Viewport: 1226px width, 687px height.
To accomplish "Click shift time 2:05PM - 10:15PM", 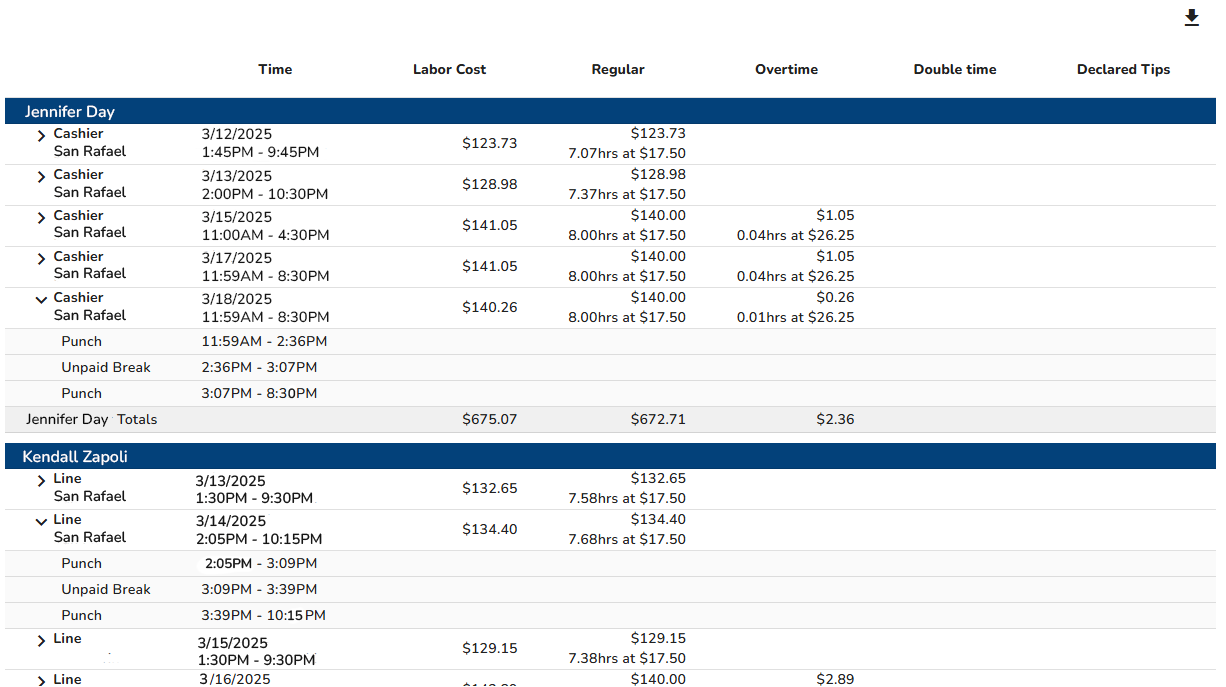I will click(x=259, y=539).
